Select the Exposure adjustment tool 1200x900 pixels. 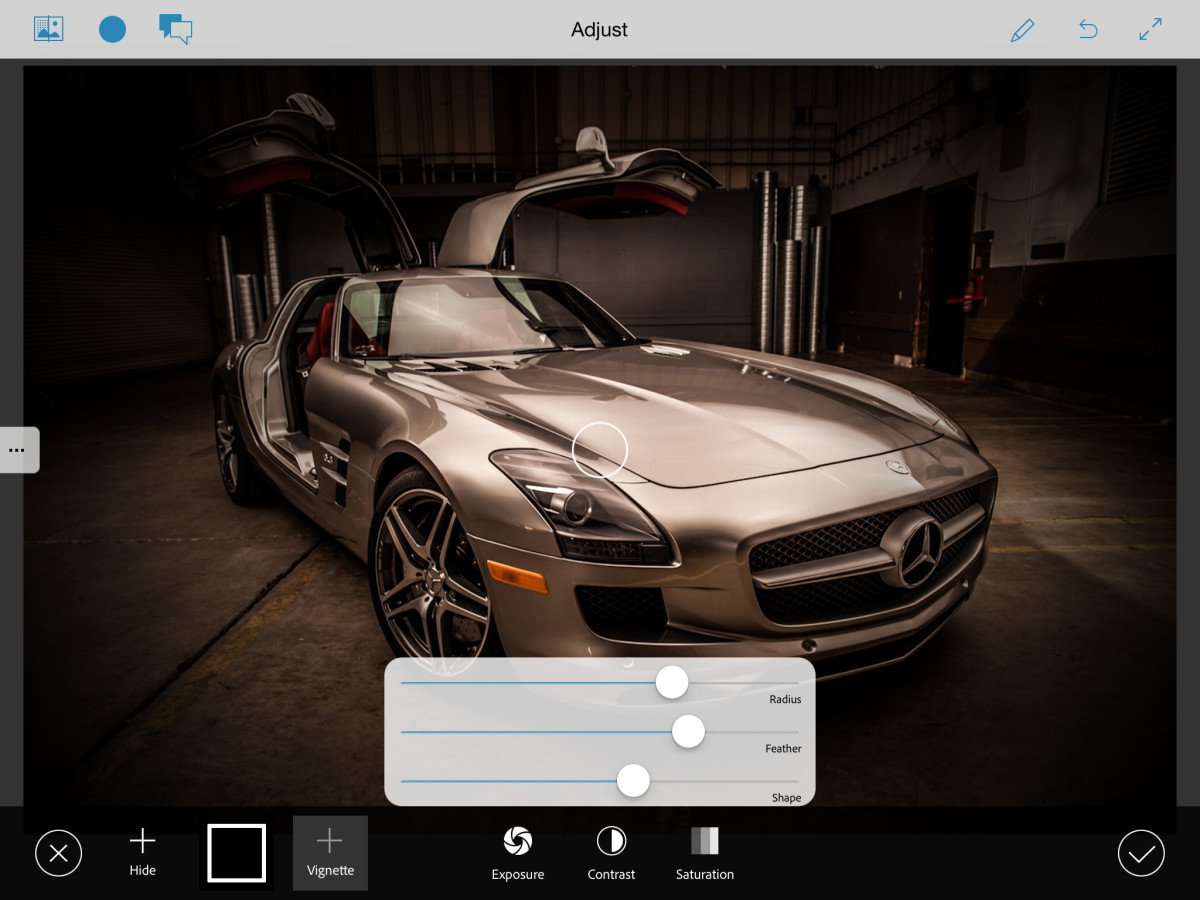point(517,852)
